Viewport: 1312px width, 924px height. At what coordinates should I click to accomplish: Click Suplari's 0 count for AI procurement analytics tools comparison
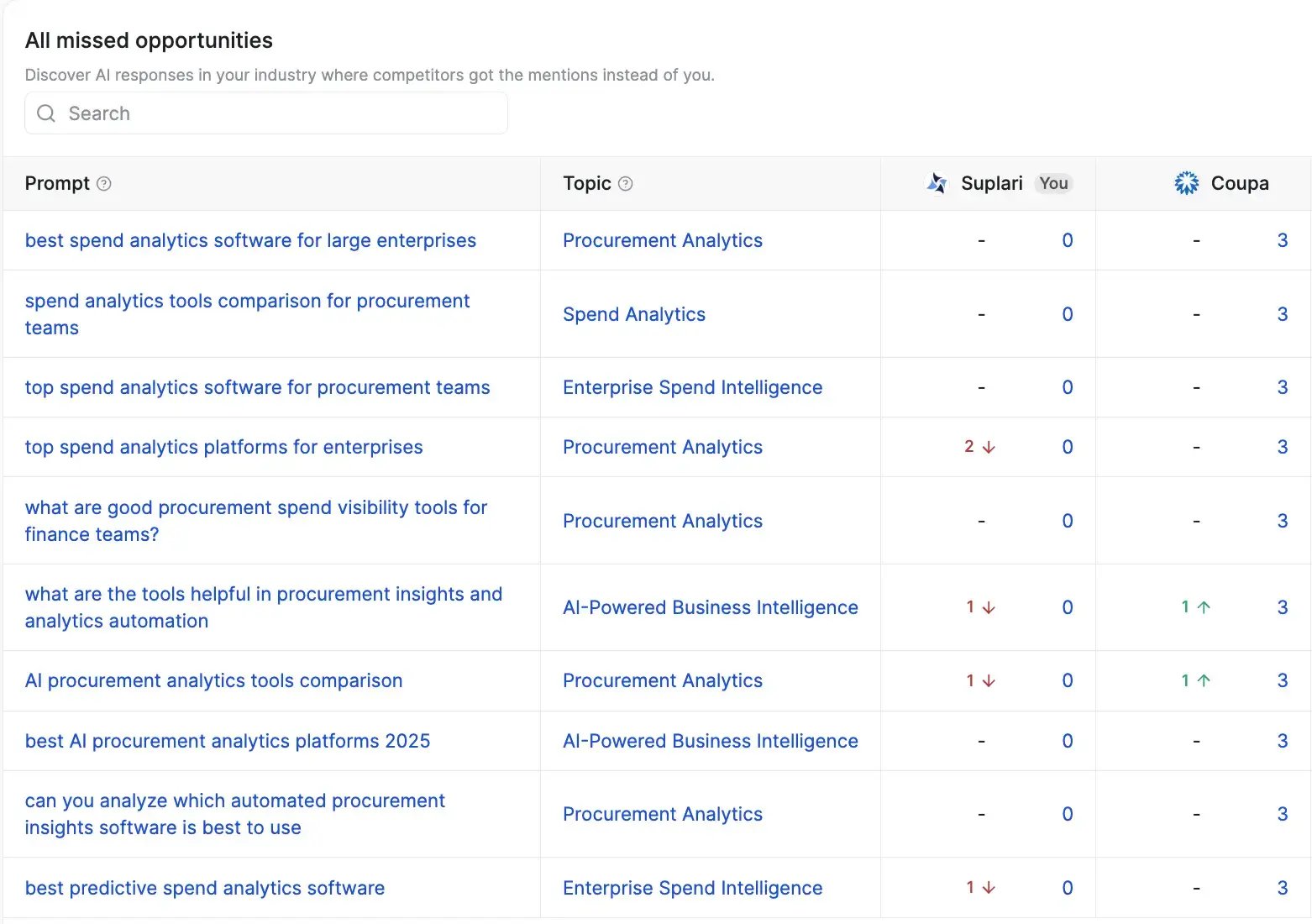point(1068,680)
